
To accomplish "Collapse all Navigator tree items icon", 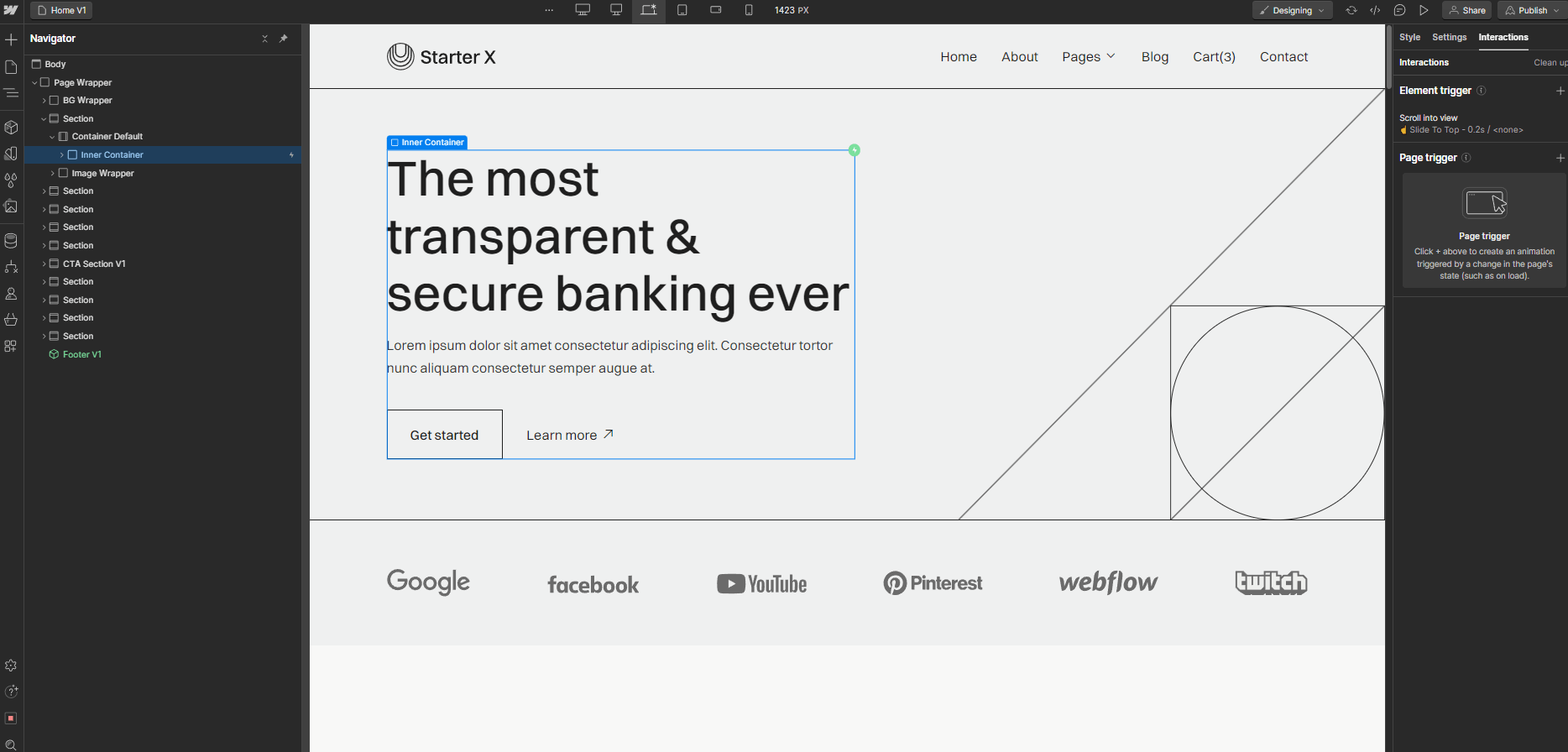I will [x=264, y=39].
